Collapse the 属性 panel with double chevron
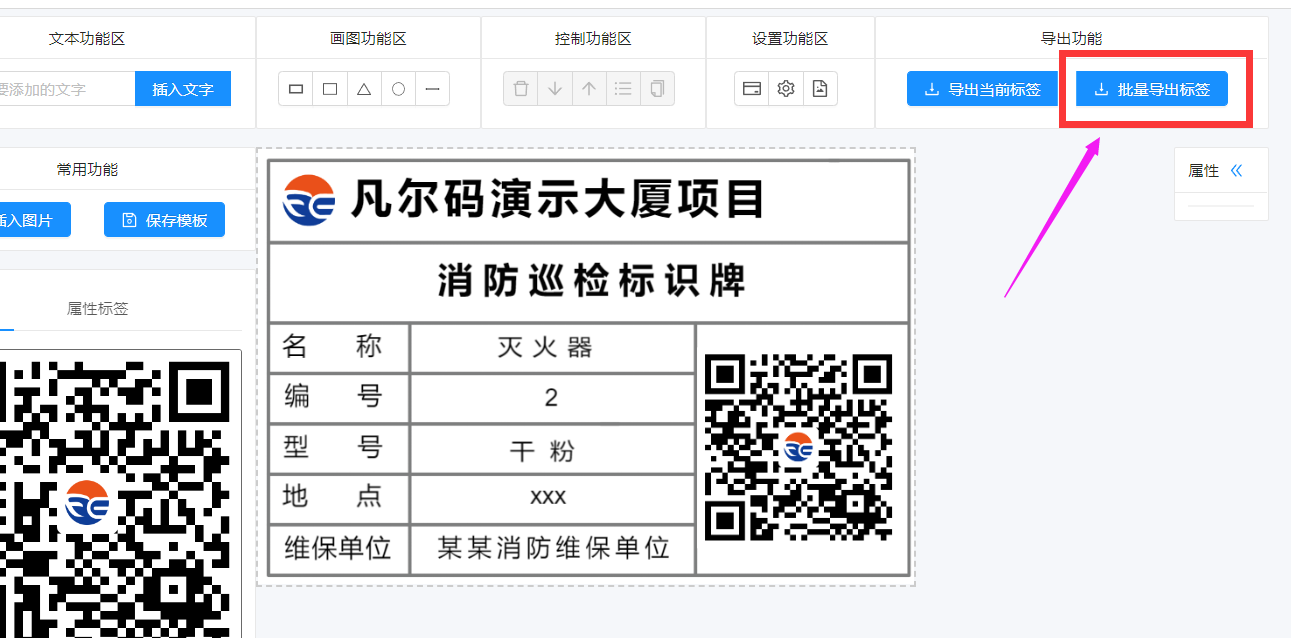Screen dimensions: 1291x638 pos(1236,171)
